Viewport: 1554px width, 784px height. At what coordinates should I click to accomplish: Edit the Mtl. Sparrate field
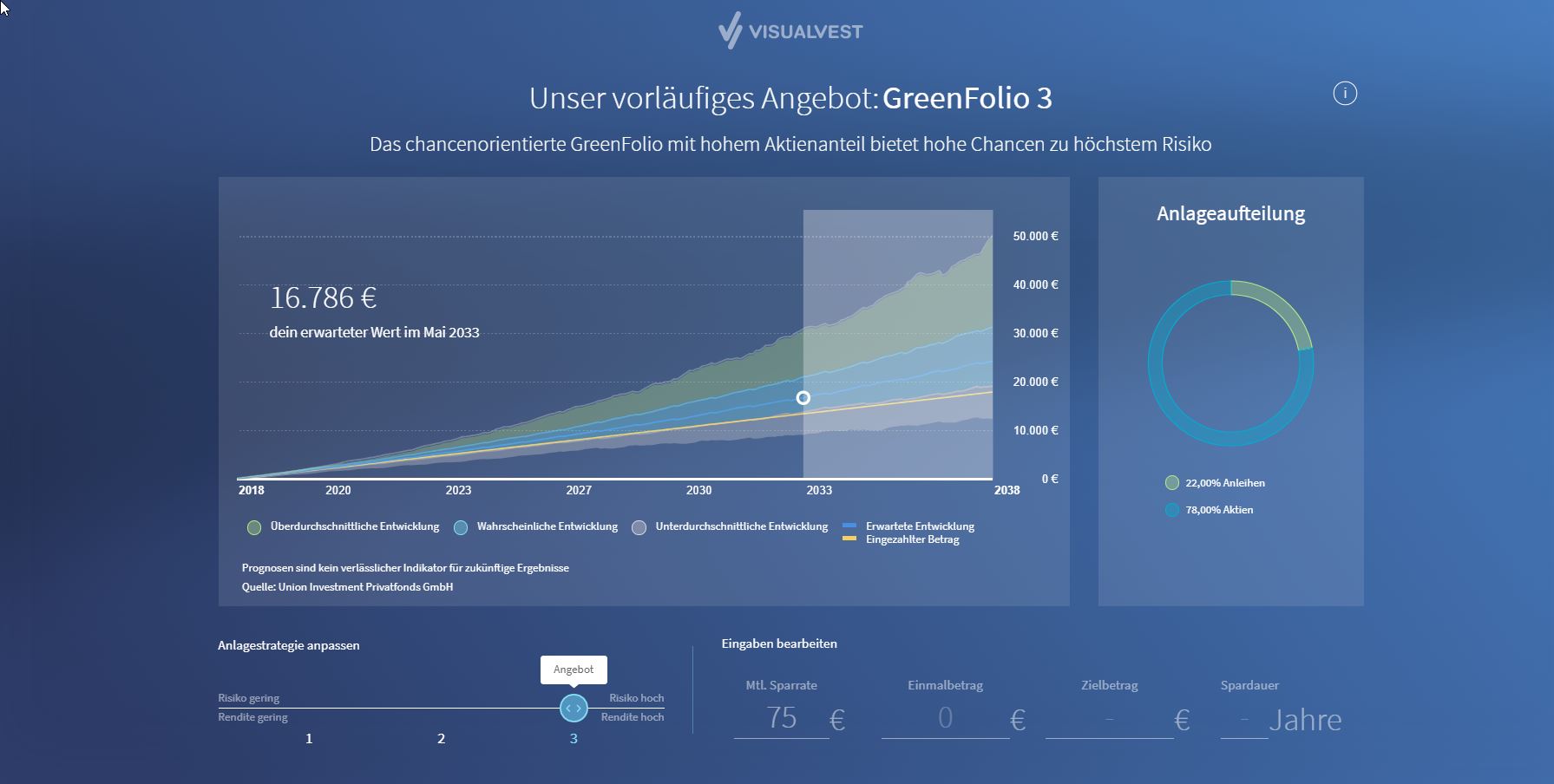782,719
